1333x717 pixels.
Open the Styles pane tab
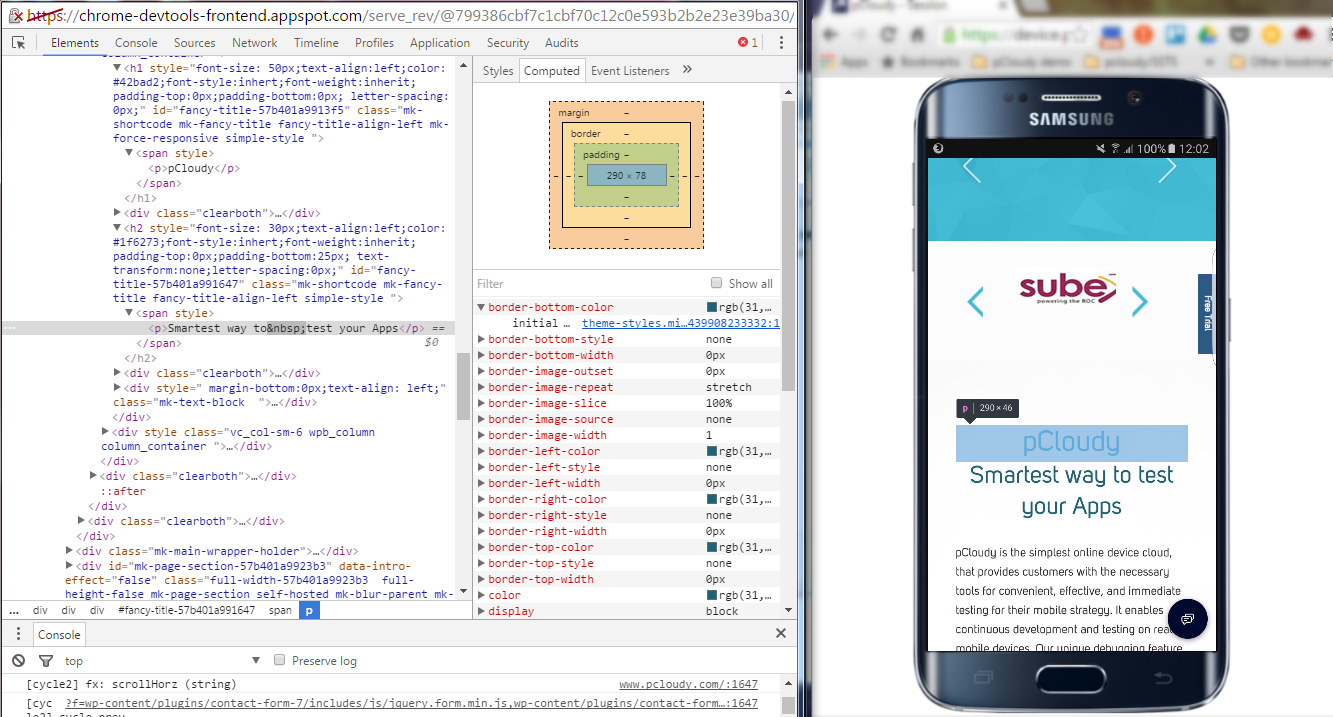click(x=497, y=71)
